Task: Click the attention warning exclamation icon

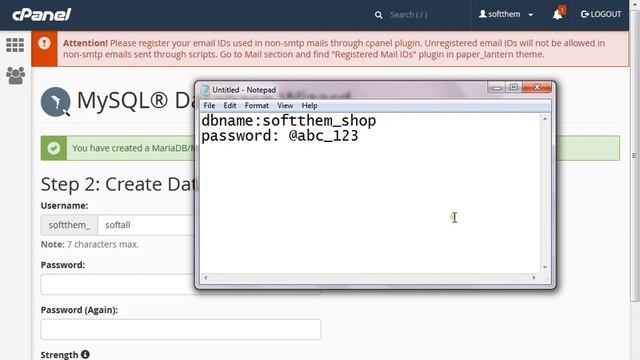Action: coord(44,43)
